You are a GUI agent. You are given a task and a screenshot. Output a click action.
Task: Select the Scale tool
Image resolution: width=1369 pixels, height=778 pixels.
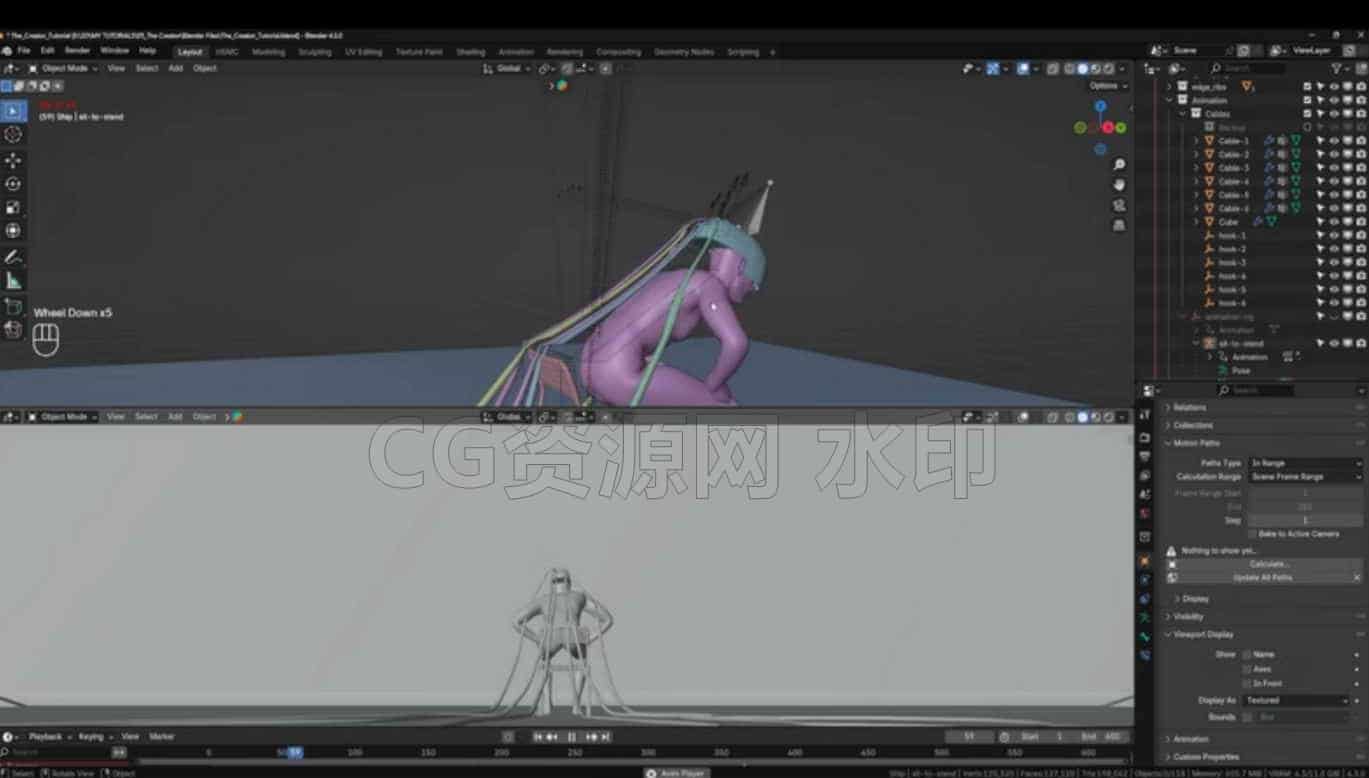click(13, 208)
